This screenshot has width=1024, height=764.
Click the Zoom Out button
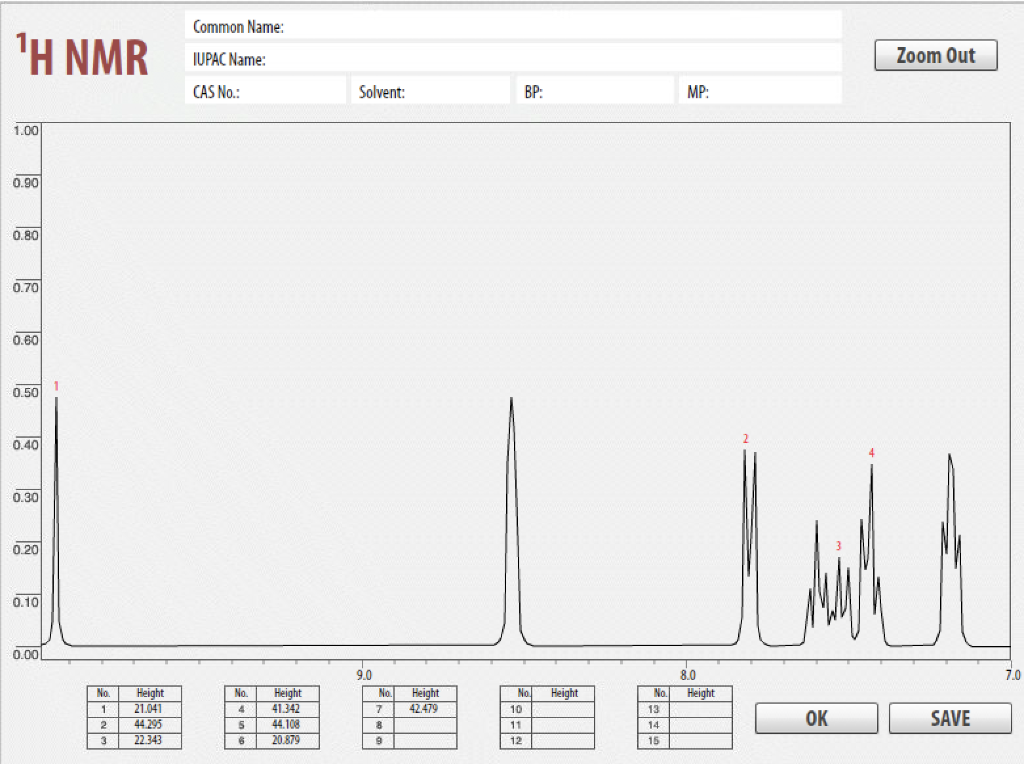click(x=935, y=55)
